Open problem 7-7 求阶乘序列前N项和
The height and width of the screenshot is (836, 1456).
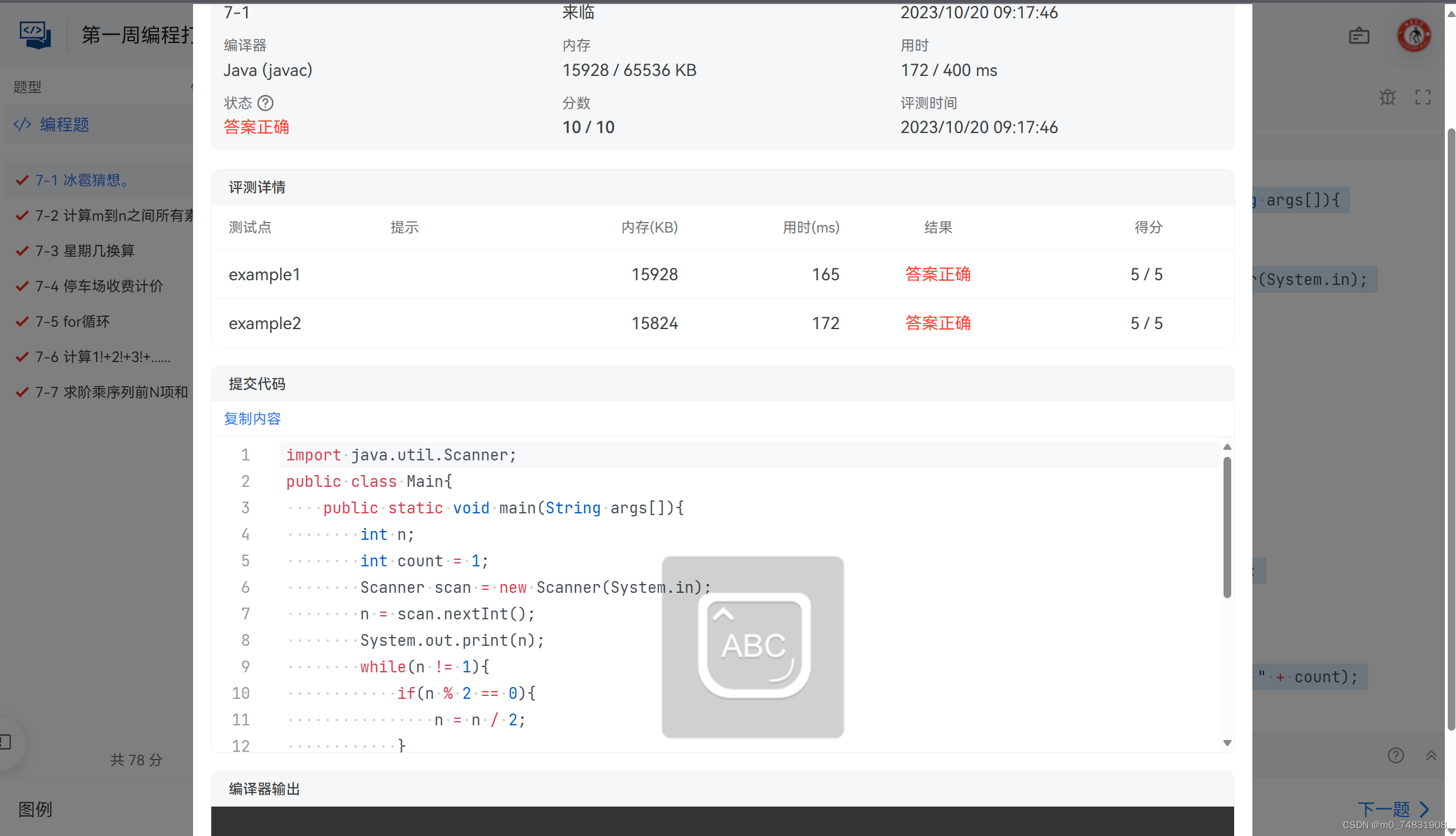[111, 392]
